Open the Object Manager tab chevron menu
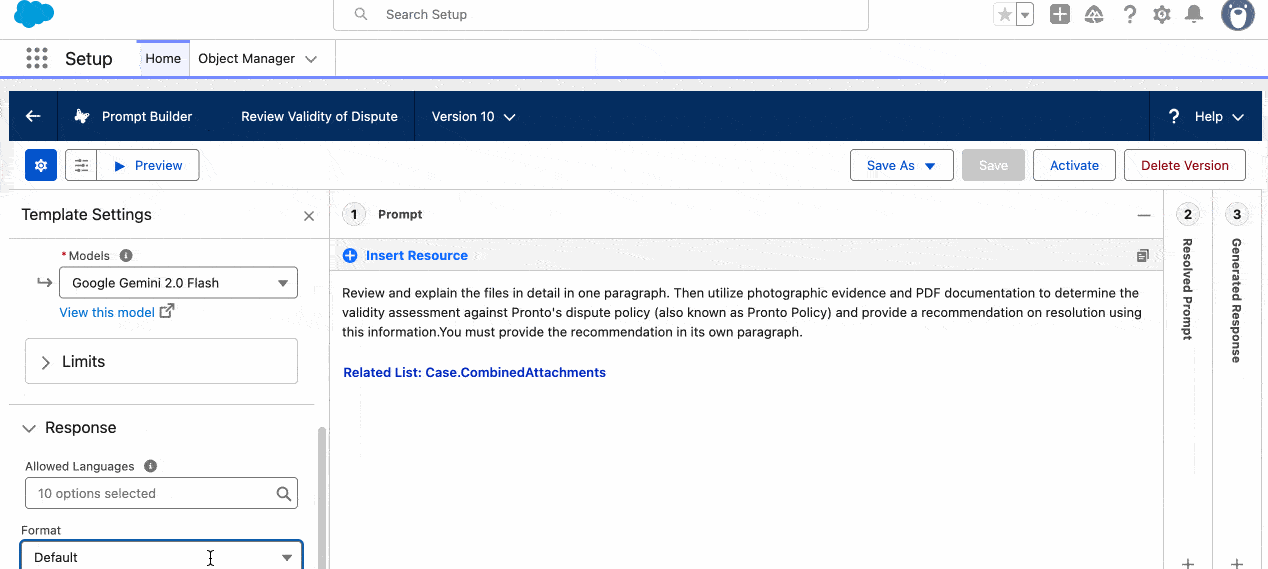 pos(311,59)
